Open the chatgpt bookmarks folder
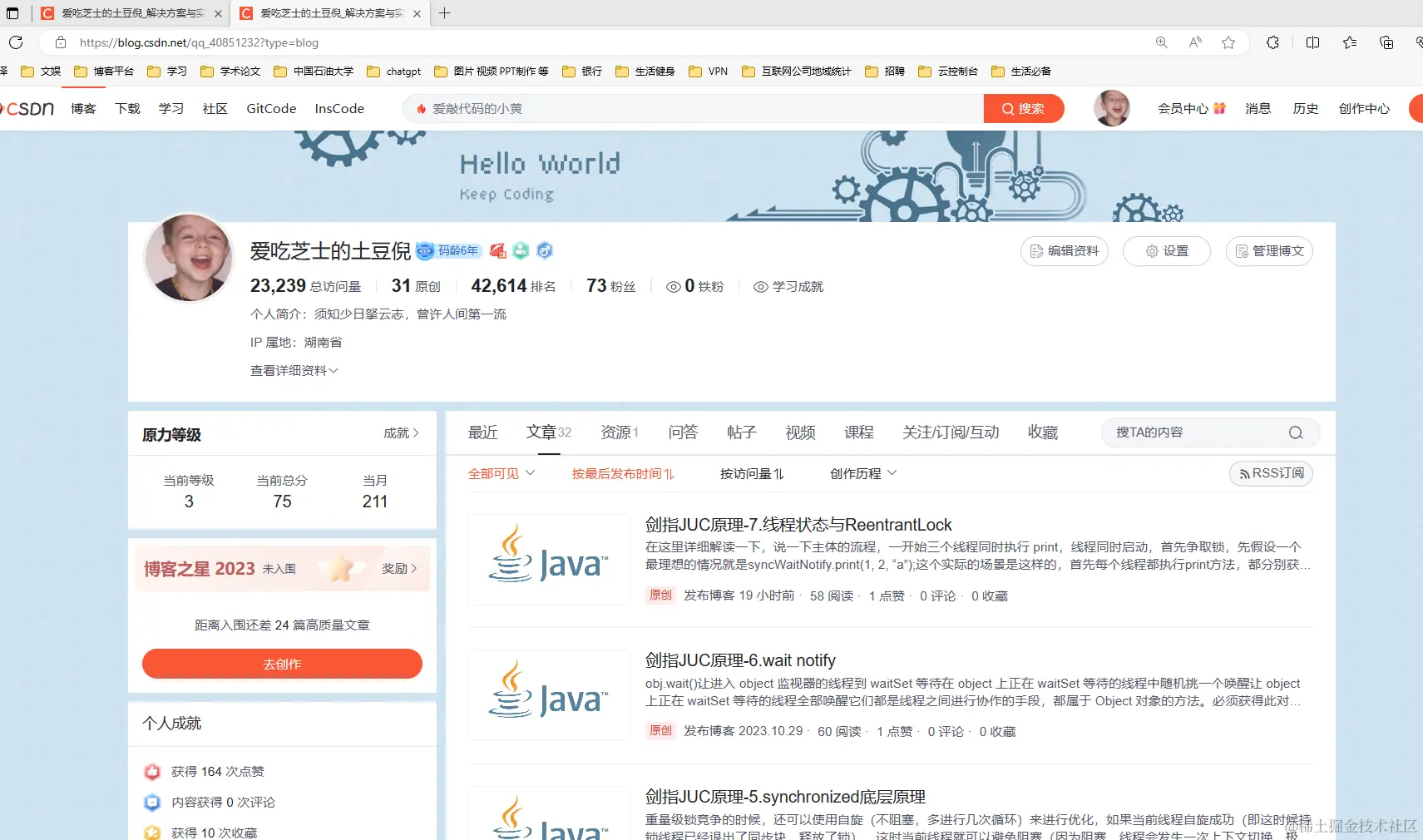 (394, 72)
